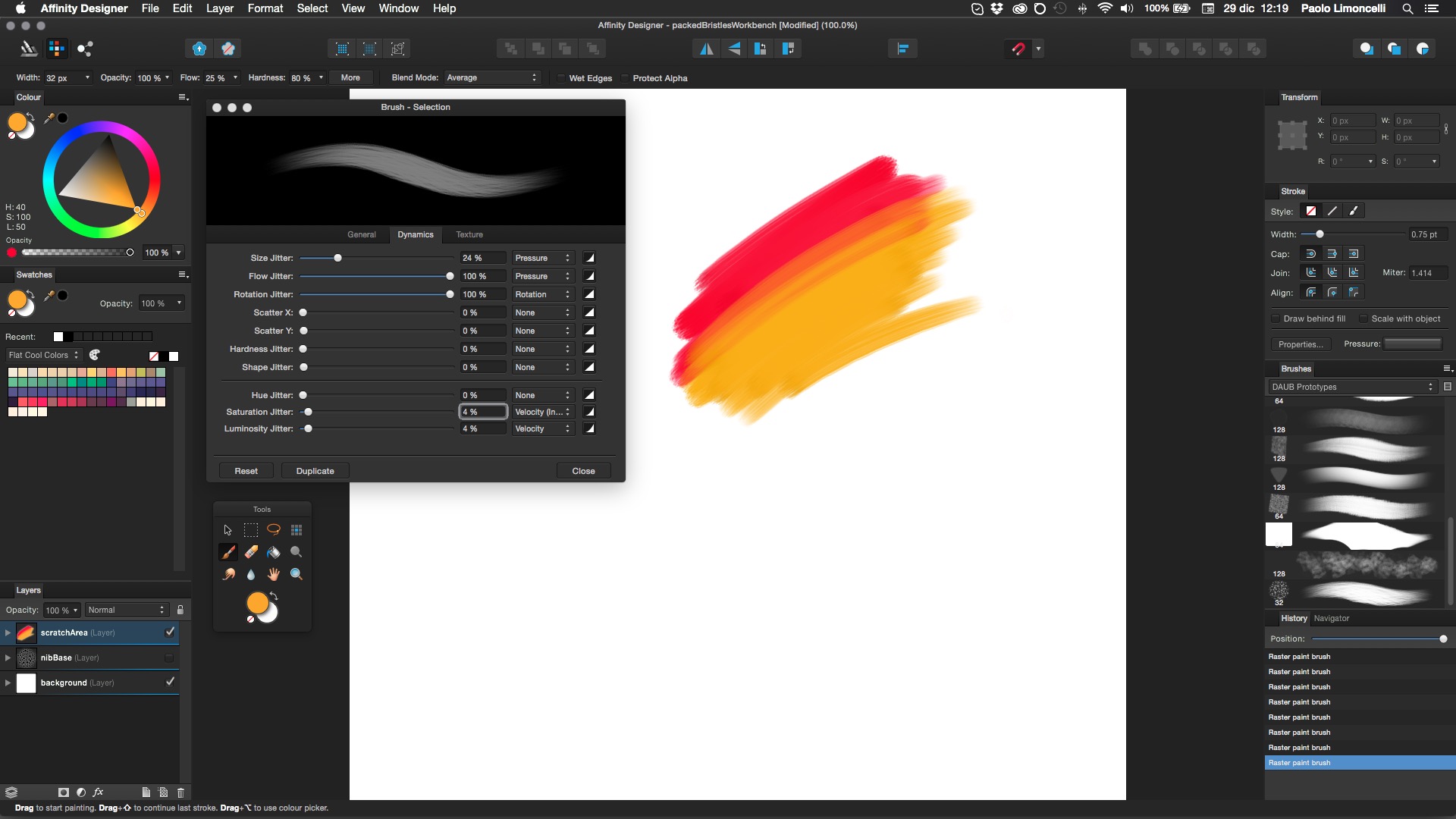
Task: Expand the nibBase layer
Action: 8,657
